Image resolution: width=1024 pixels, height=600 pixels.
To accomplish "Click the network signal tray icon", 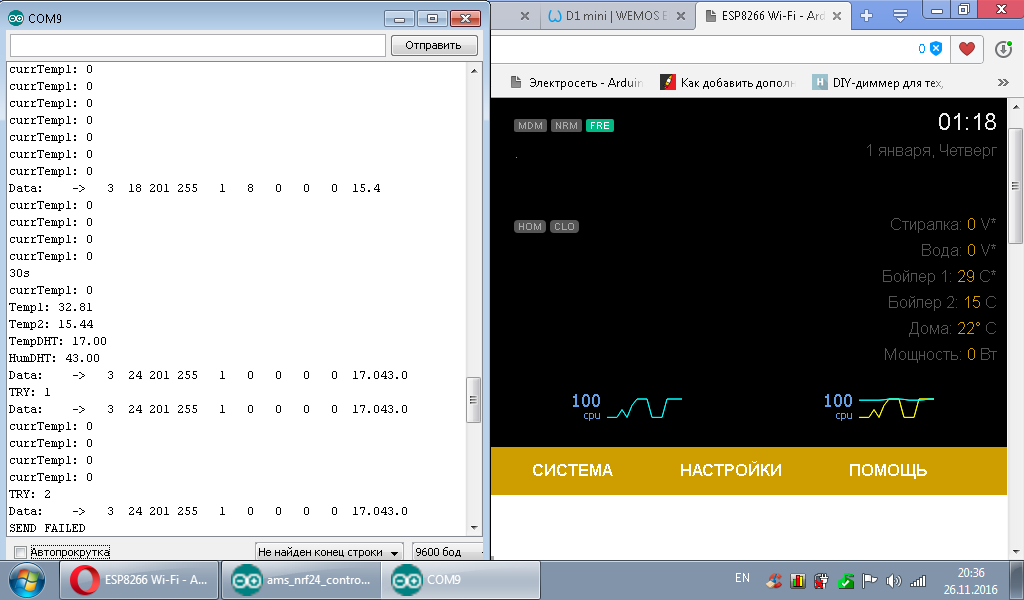I will point(918,580).
